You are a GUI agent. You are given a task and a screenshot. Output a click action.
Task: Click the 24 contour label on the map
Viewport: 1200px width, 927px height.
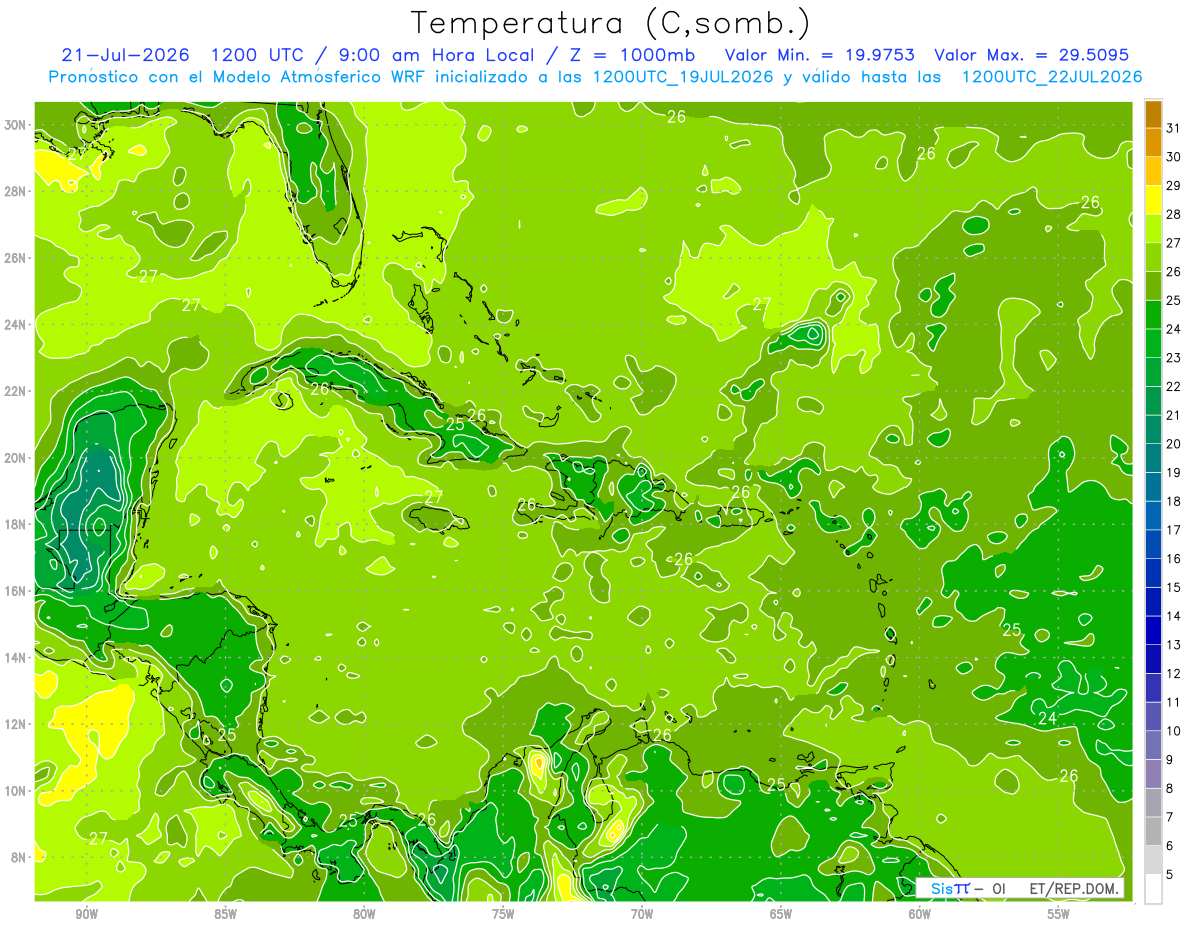tap(1047, 718)
